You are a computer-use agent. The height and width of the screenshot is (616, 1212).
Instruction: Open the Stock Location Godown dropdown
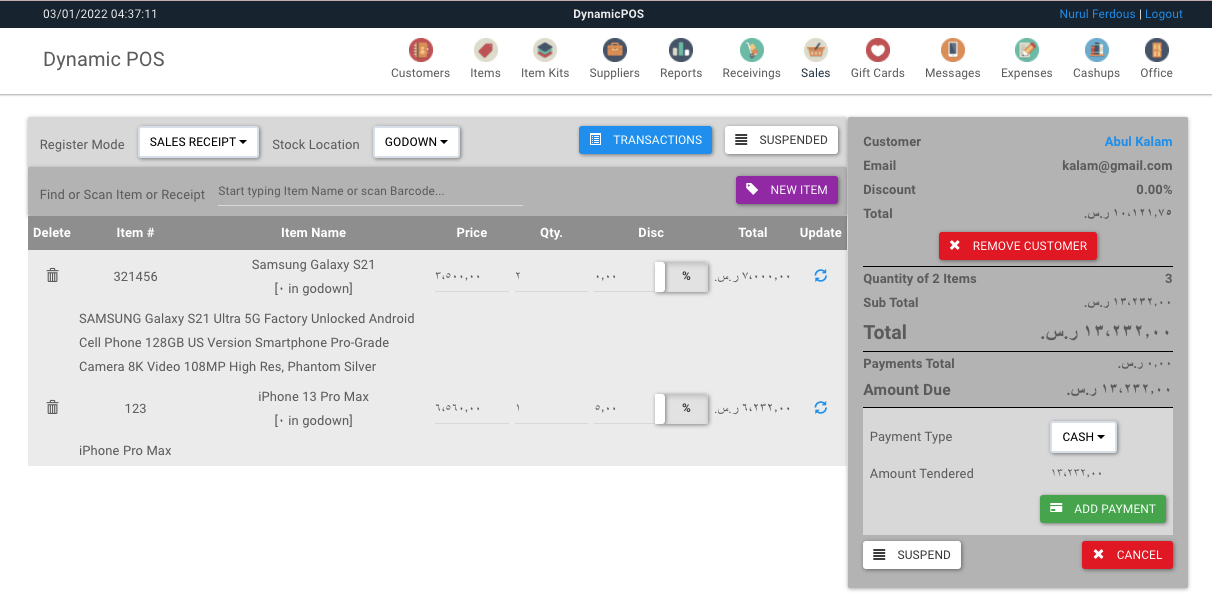[x=416, y=142]
